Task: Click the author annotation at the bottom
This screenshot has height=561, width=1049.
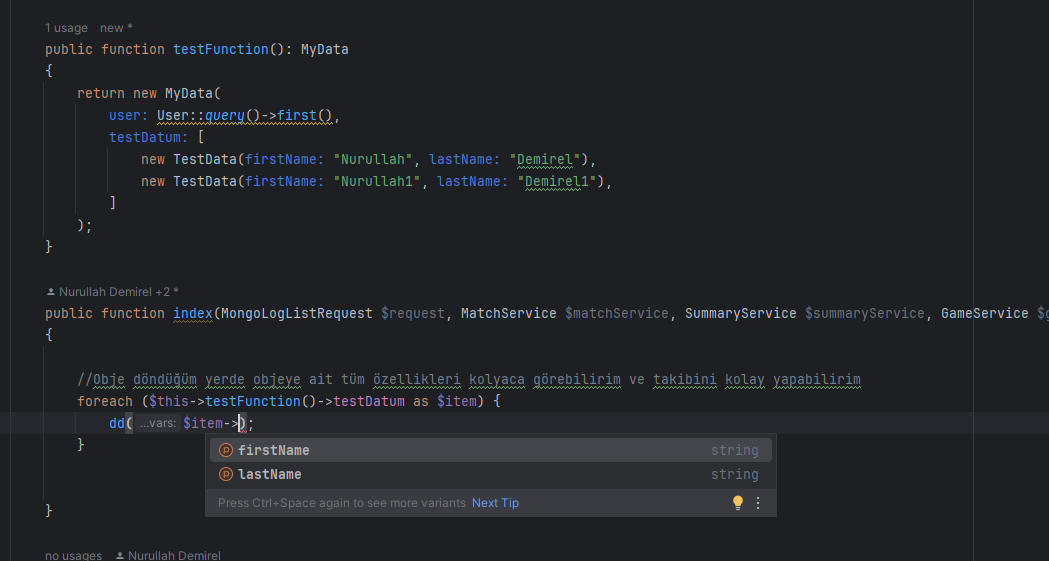Action: pyautogui.click(x=168, y=555)
